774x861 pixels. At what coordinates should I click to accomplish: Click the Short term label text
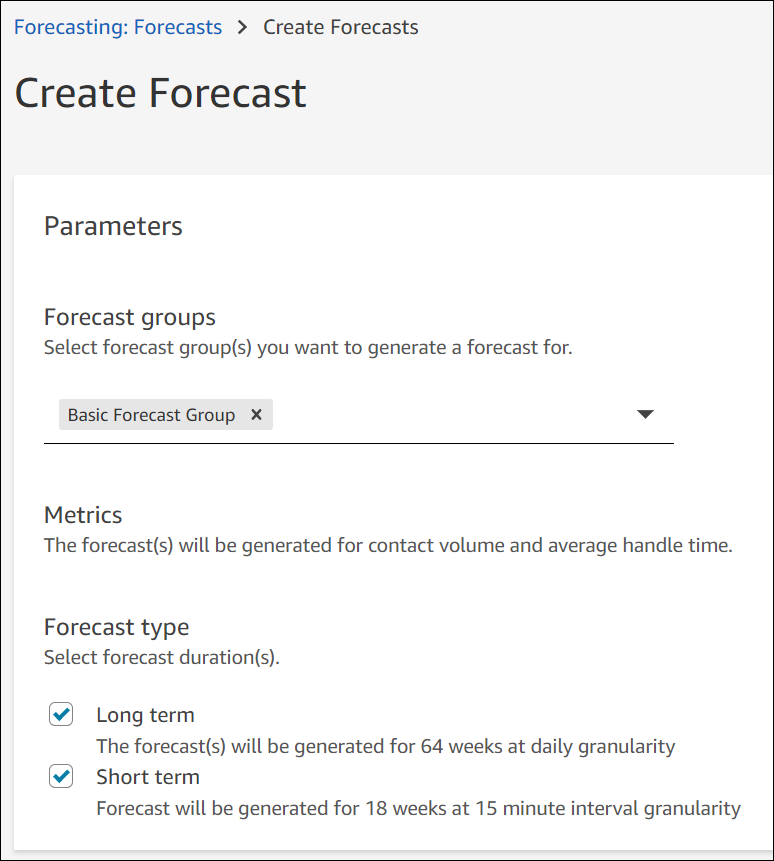tap(147, 776)
